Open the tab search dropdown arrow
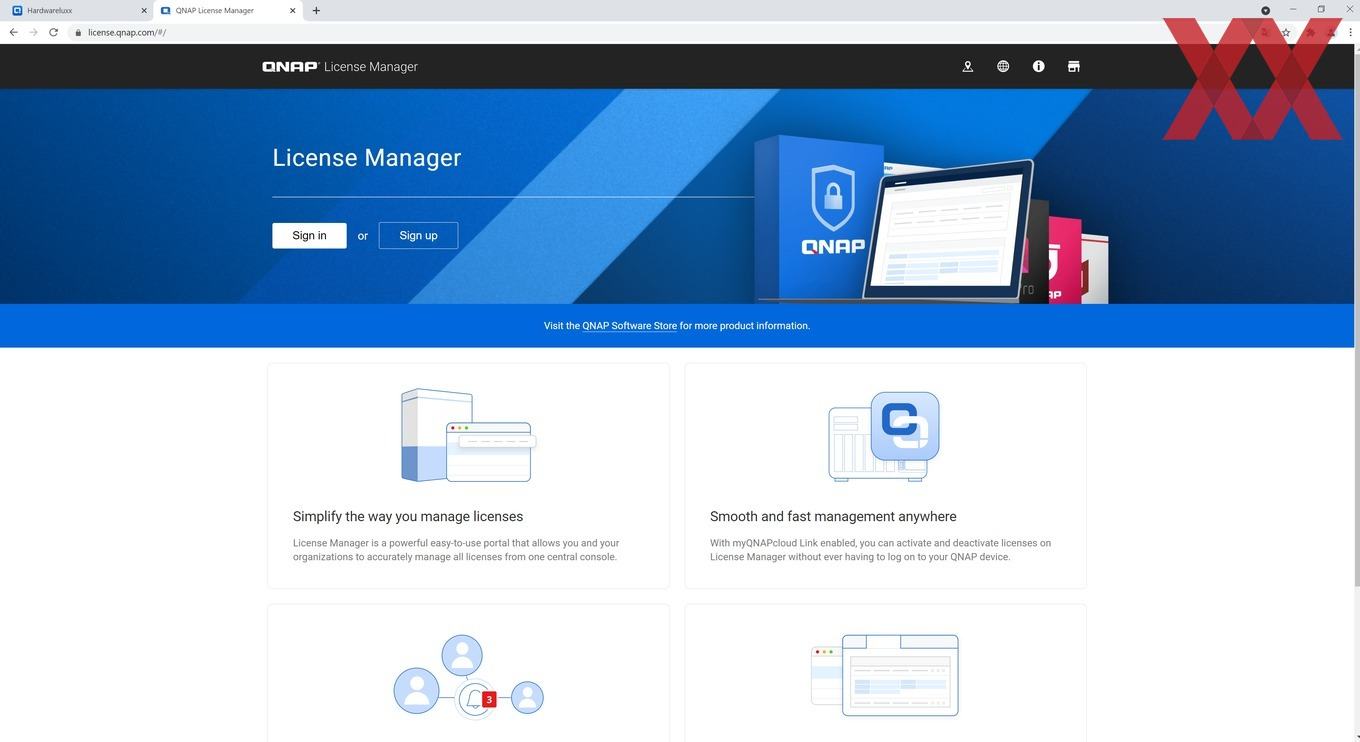Viewport: 1360px width, 742px height. (x=1265, y=10)
